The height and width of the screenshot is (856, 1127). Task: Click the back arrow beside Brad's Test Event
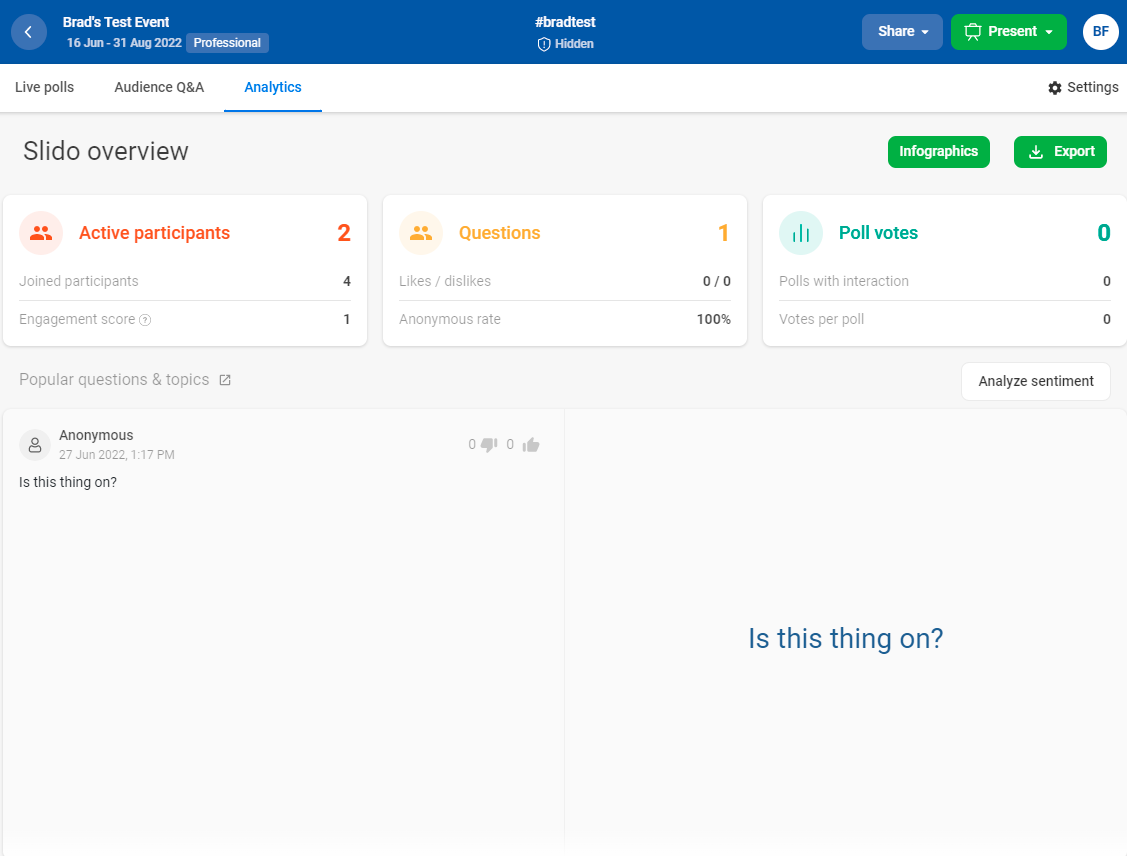click(28, 31)
